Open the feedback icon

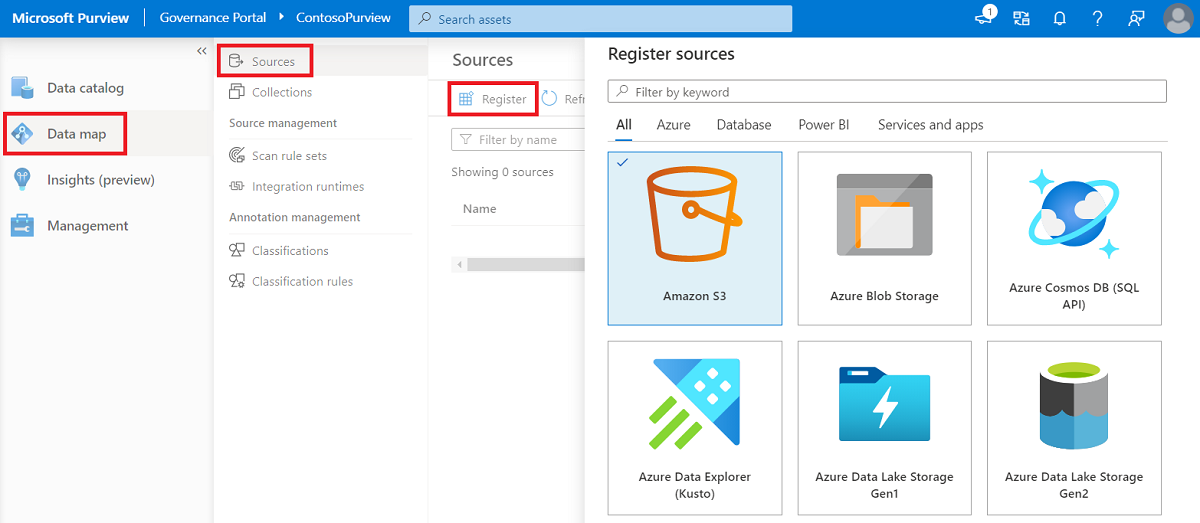click(1135, 18)
